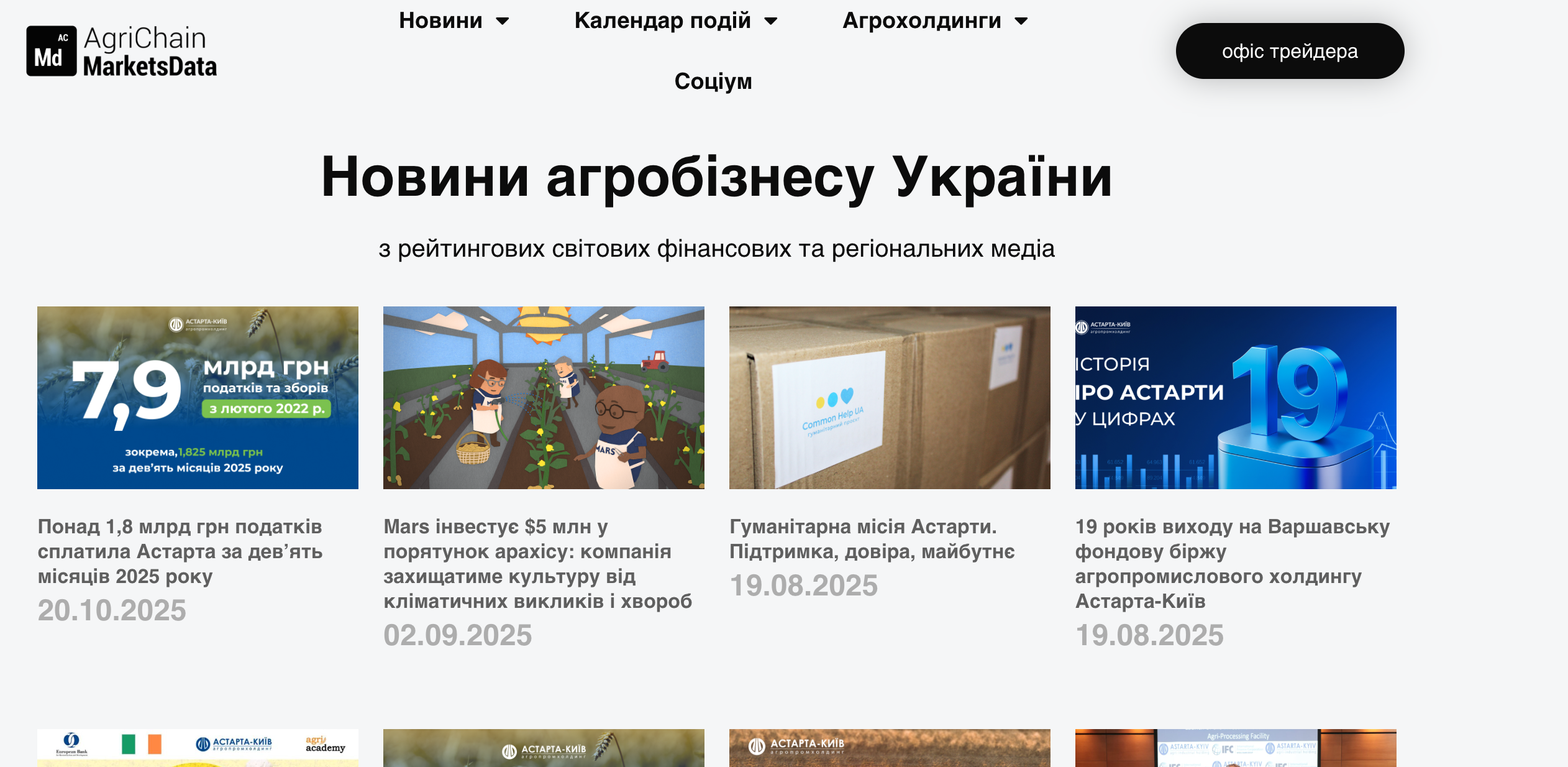This screenshot has height=767, width=1568.
Task: Click the date 02.09.2025
Action: (x=458, y=635)
